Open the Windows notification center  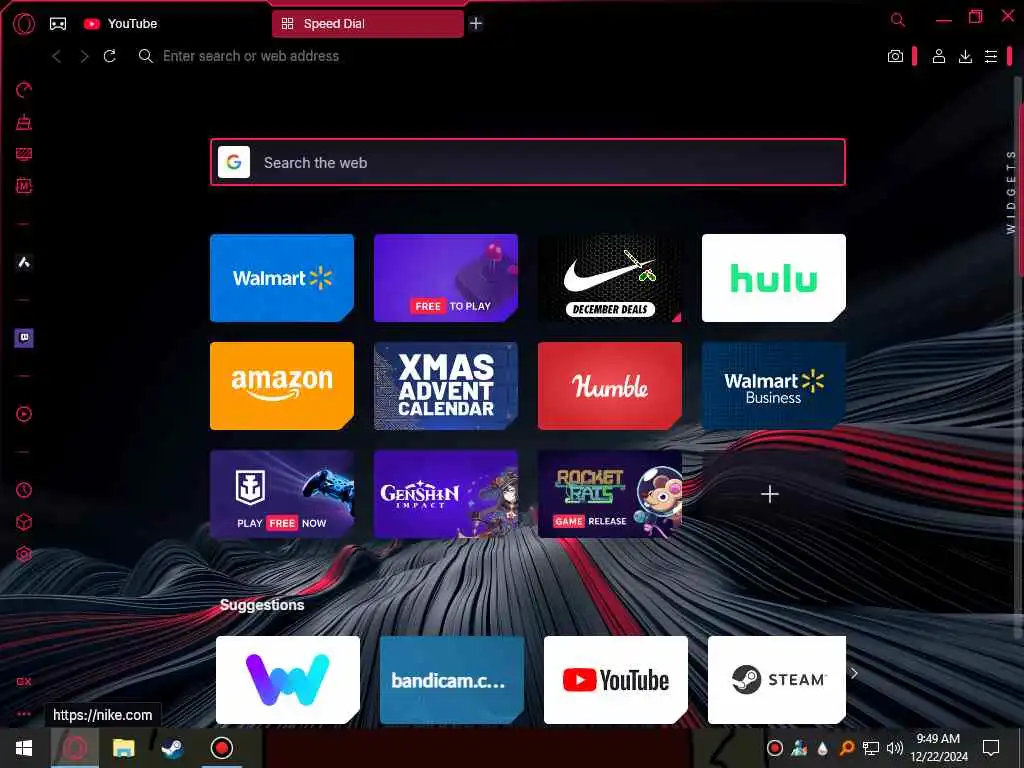coord(991,748)
